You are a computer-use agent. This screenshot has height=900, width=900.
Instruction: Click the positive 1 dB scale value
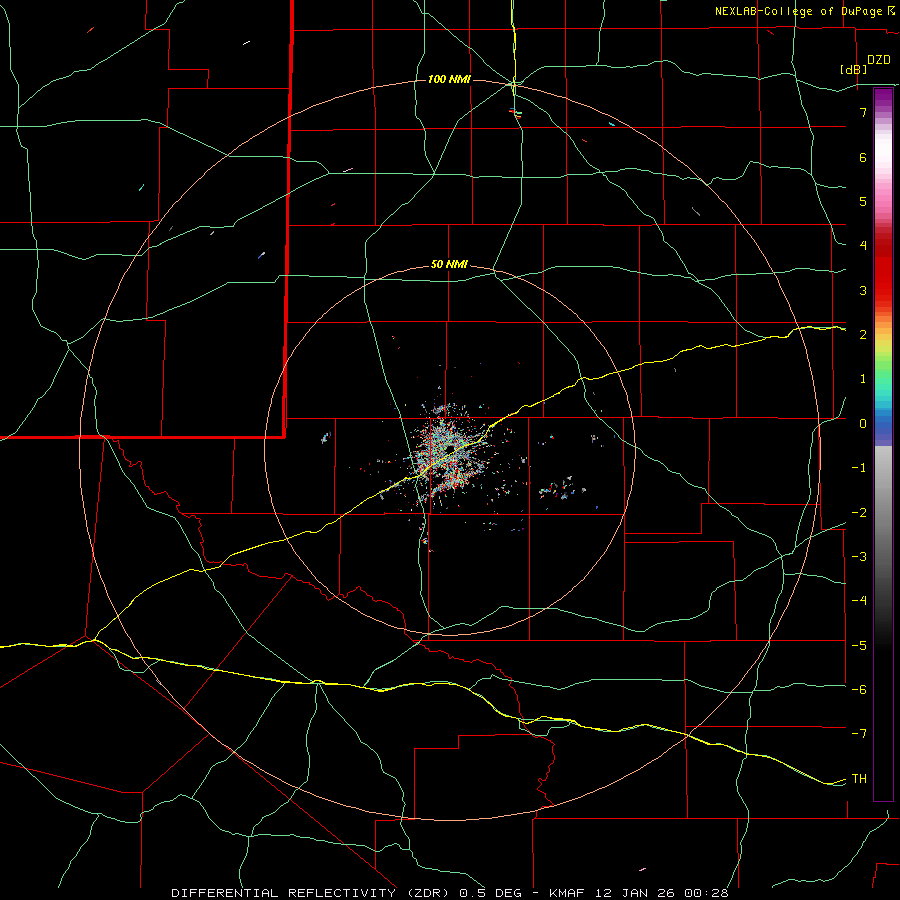[x=863, y=379]
